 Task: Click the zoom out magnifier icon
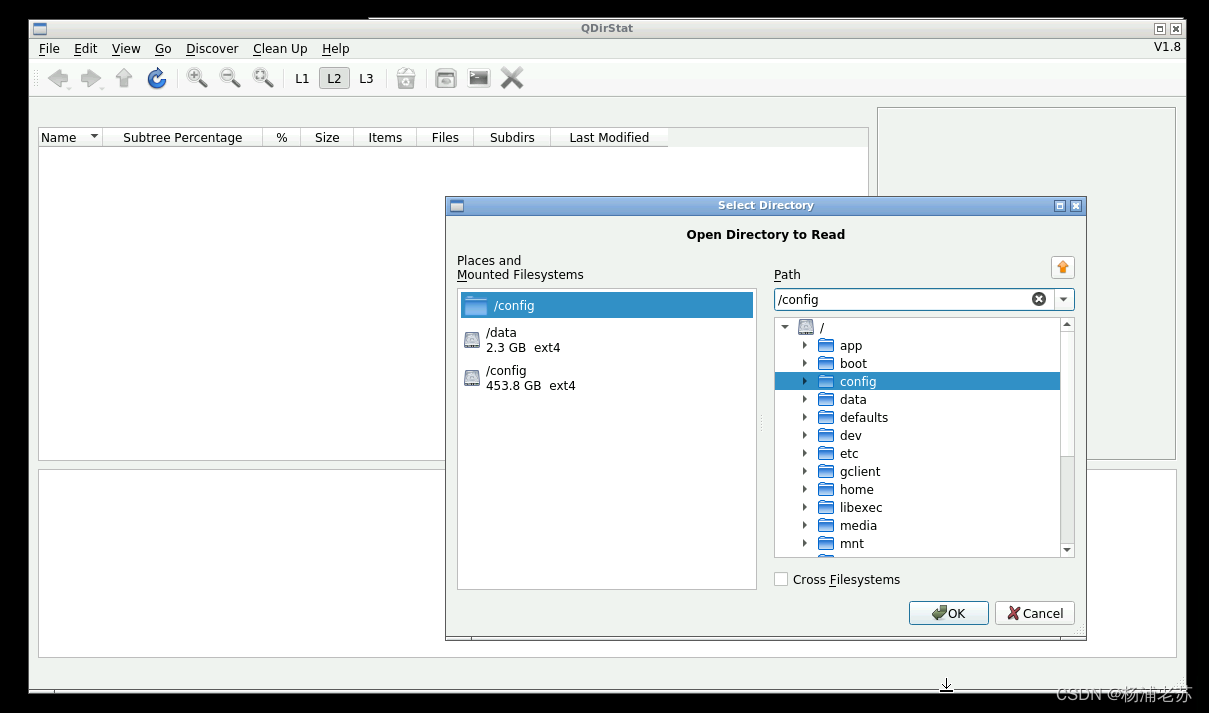point(230,78)
